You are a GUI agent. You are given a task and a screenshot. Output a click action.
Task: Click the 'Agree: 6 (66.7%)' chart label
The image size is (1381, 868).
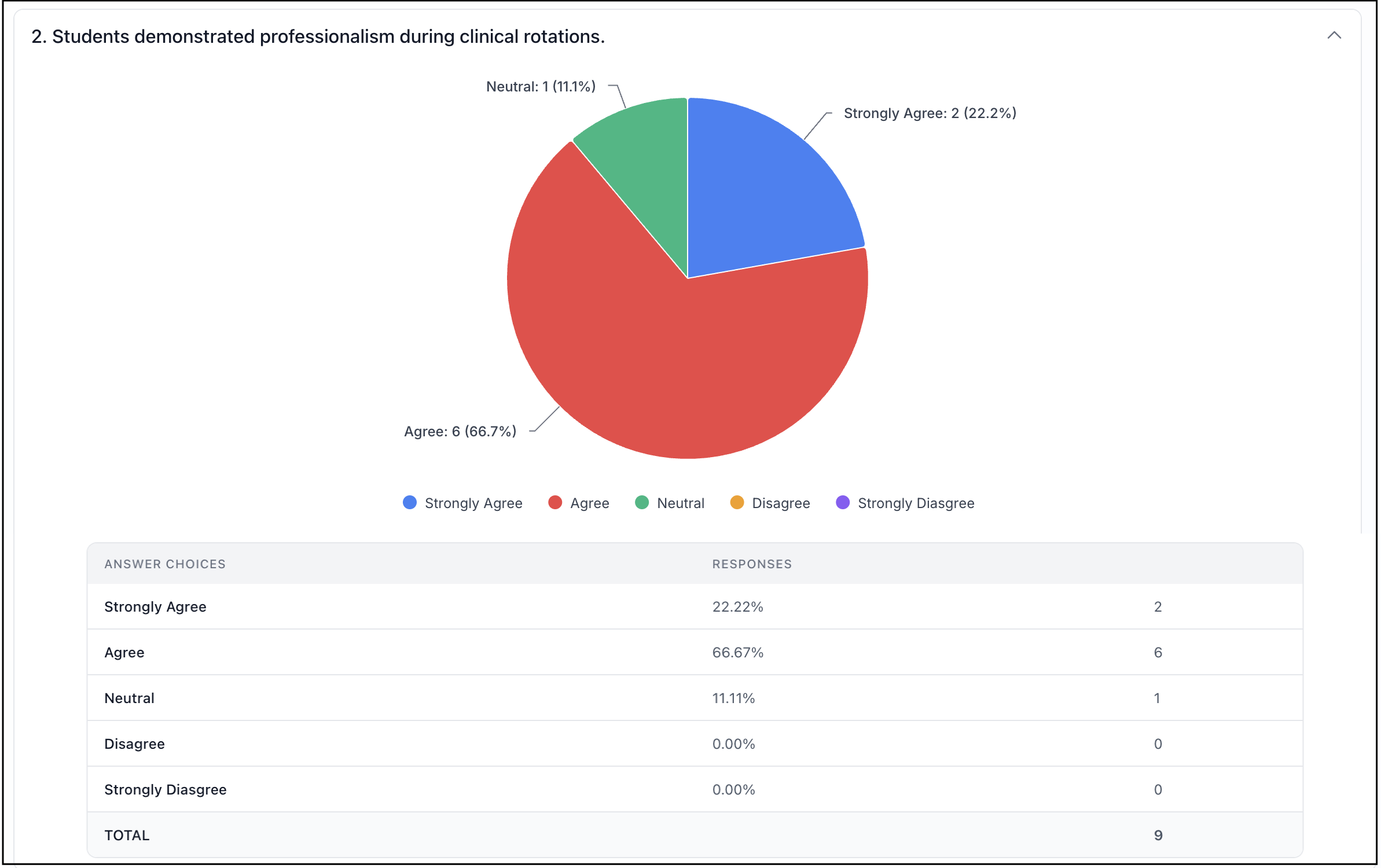(460, 432)
